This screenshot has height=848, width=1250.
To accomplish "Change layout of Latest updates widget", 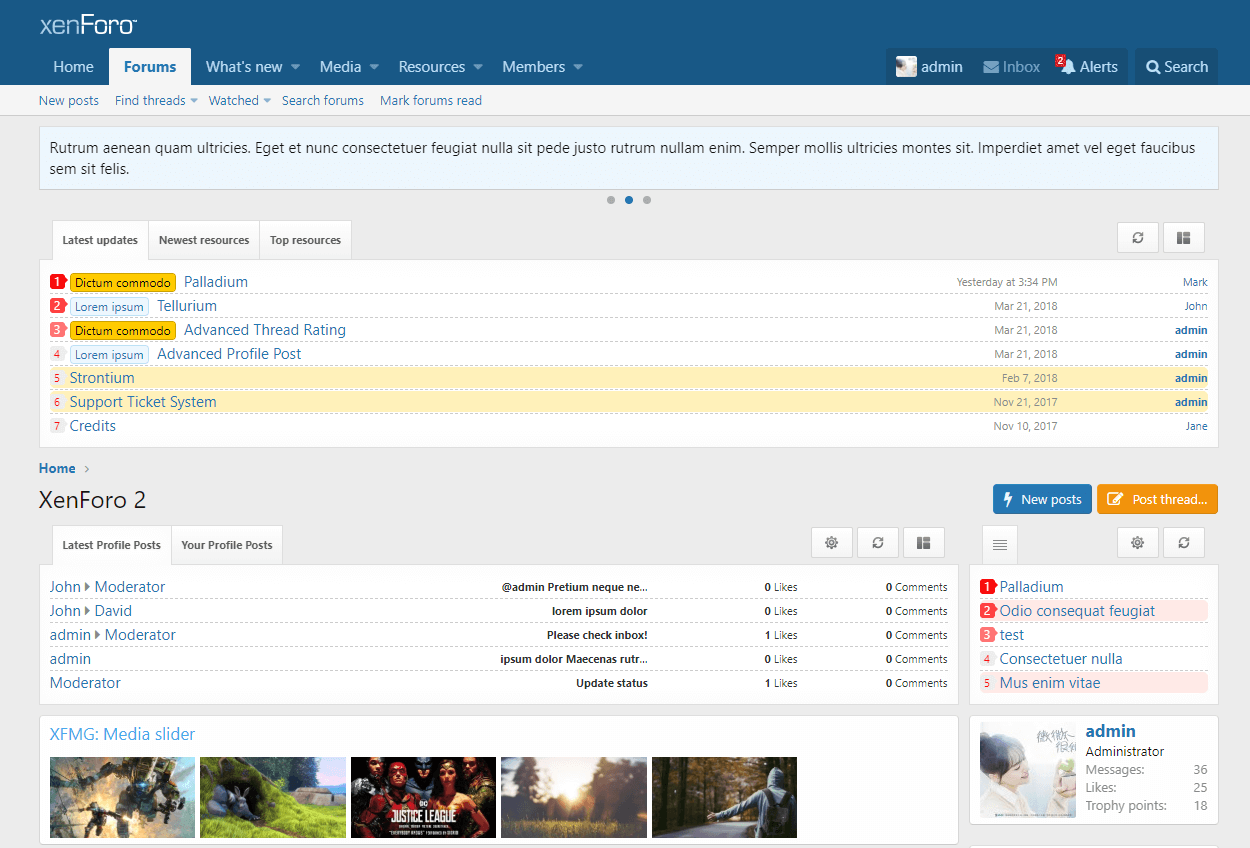I will pyautogui.click(x=1184, y=238).
